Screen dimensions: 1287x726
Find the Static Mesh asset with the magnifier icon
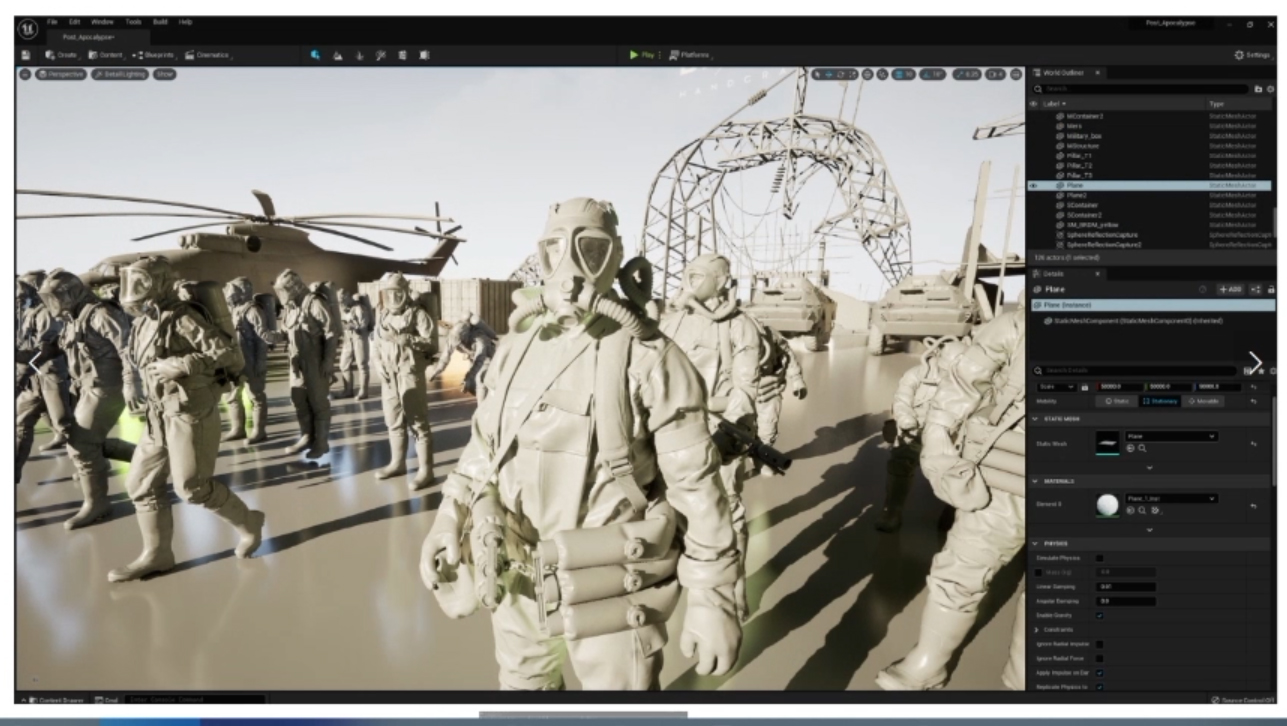(x=1141, y=449)
